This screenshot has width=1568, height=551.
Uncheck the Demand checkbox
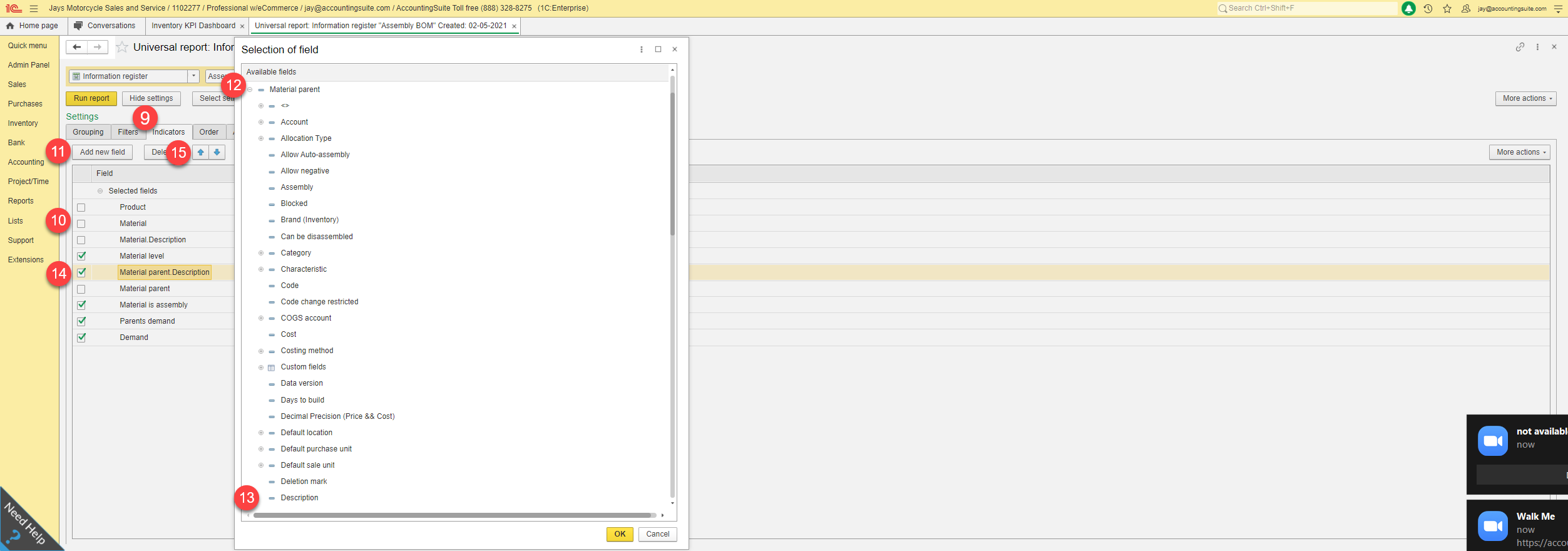81,337
